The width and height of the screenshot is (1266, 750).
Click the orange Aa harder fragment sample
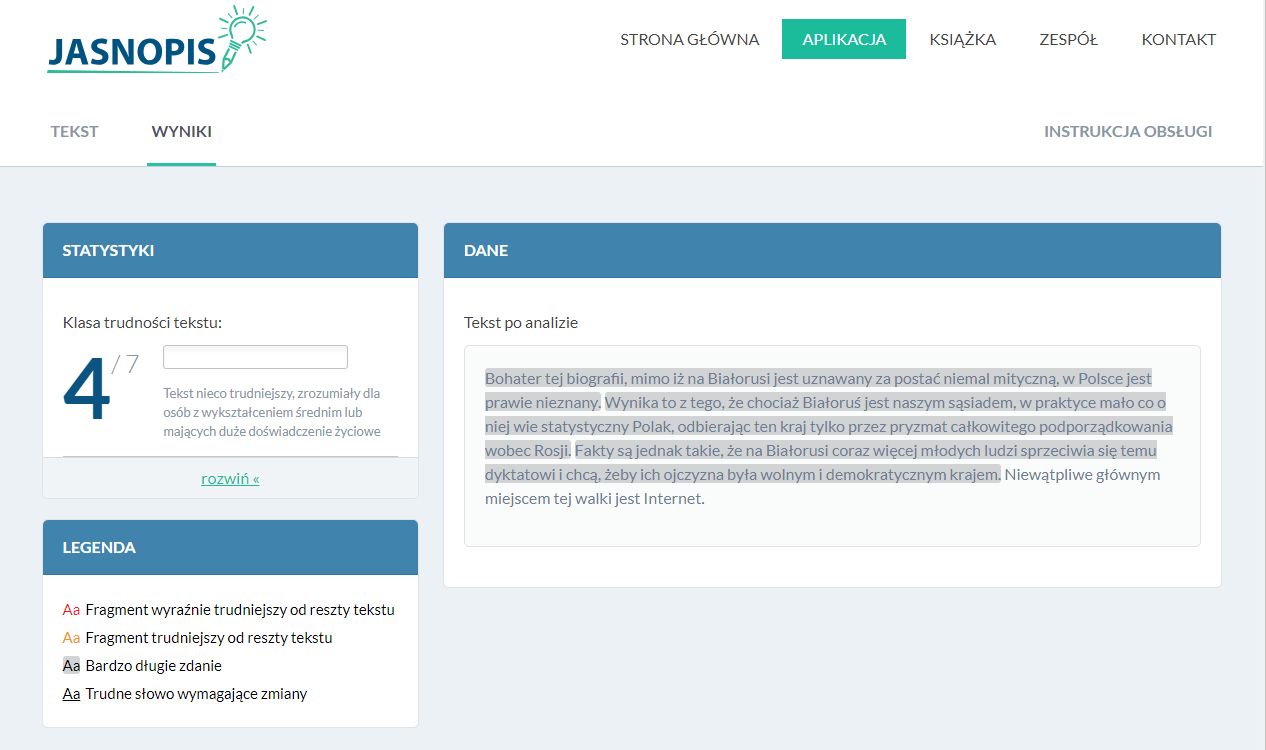click(71, 638)
